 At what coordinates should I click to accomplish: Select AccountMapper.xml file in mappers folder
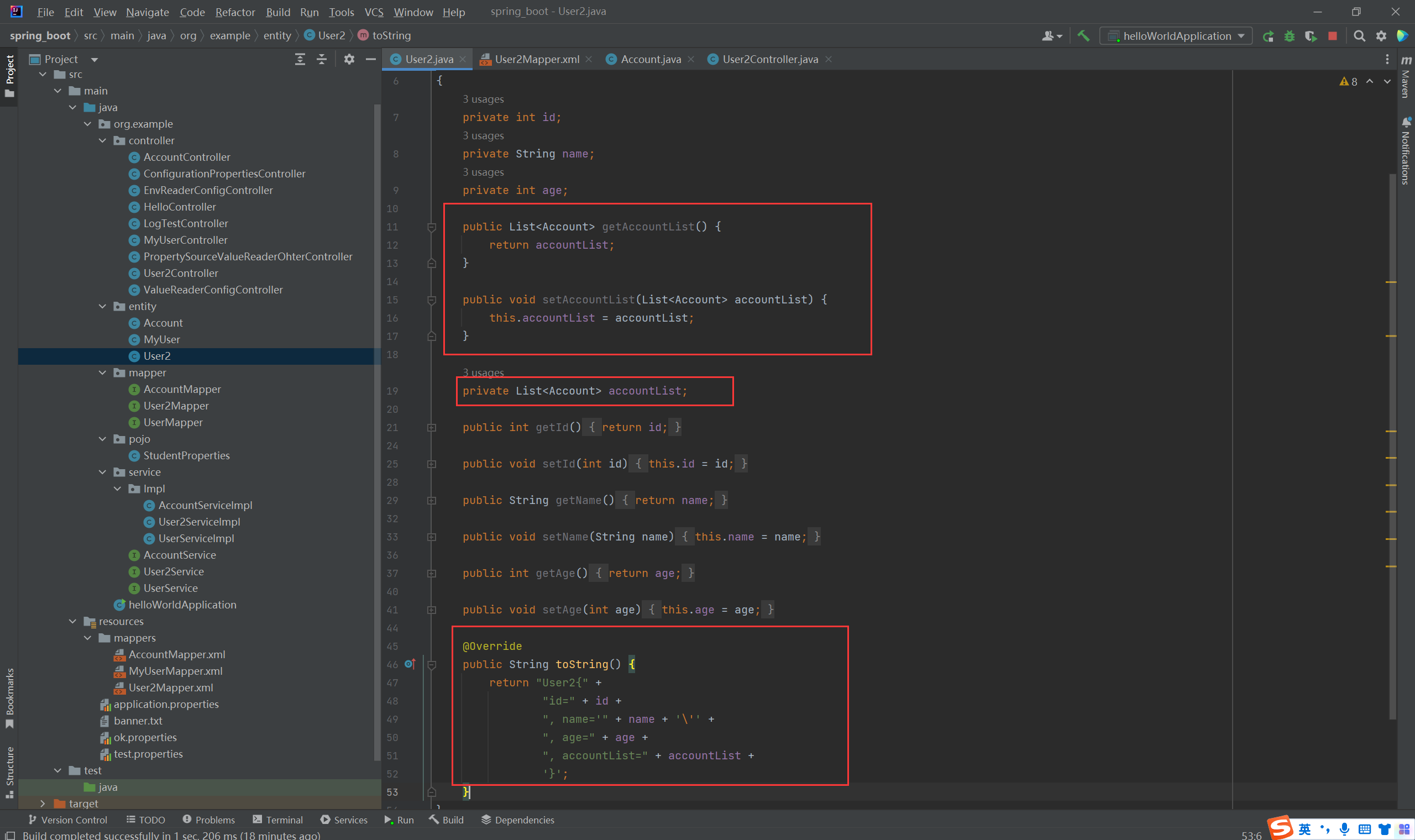tap(176, 654)
